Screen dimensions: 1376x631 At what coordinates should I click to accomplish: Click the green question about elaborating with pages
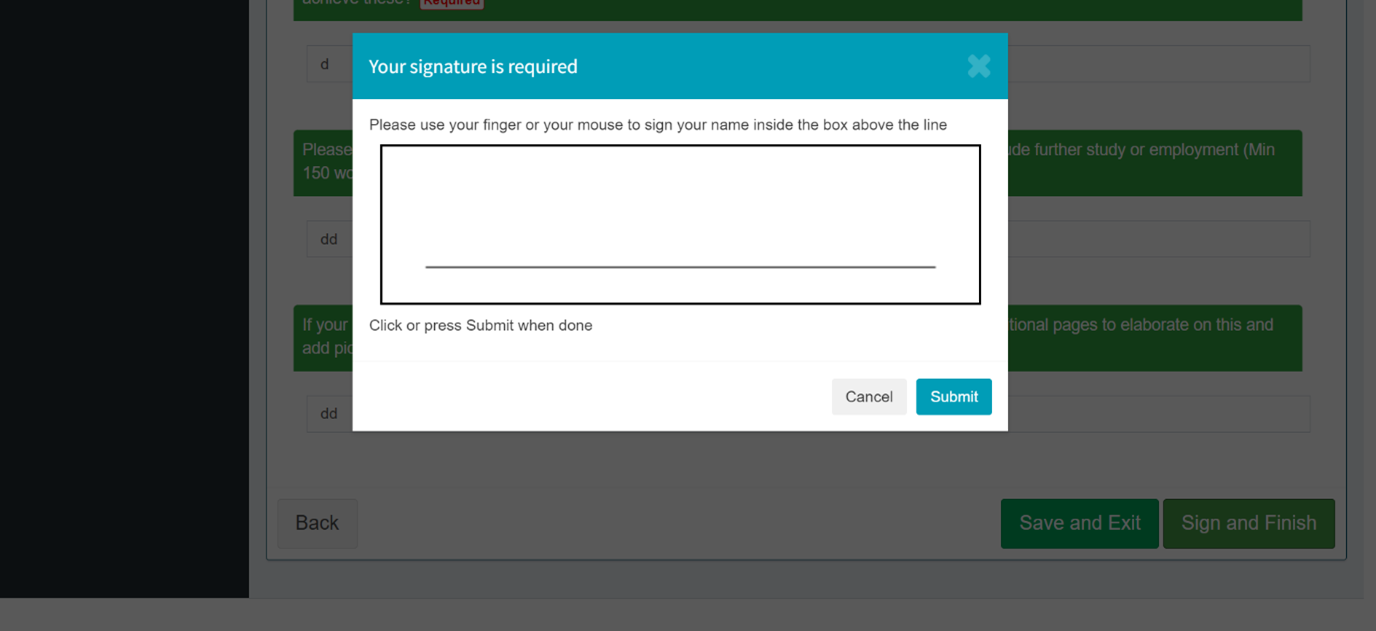point(1150,337)
